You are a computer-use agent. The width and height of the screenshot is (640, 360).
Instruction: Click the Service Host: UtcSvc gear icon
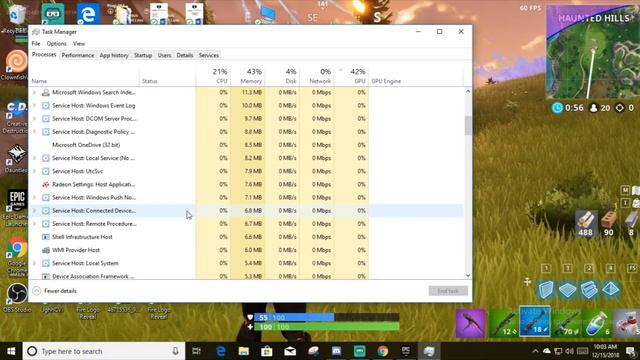tap(46, 171)
